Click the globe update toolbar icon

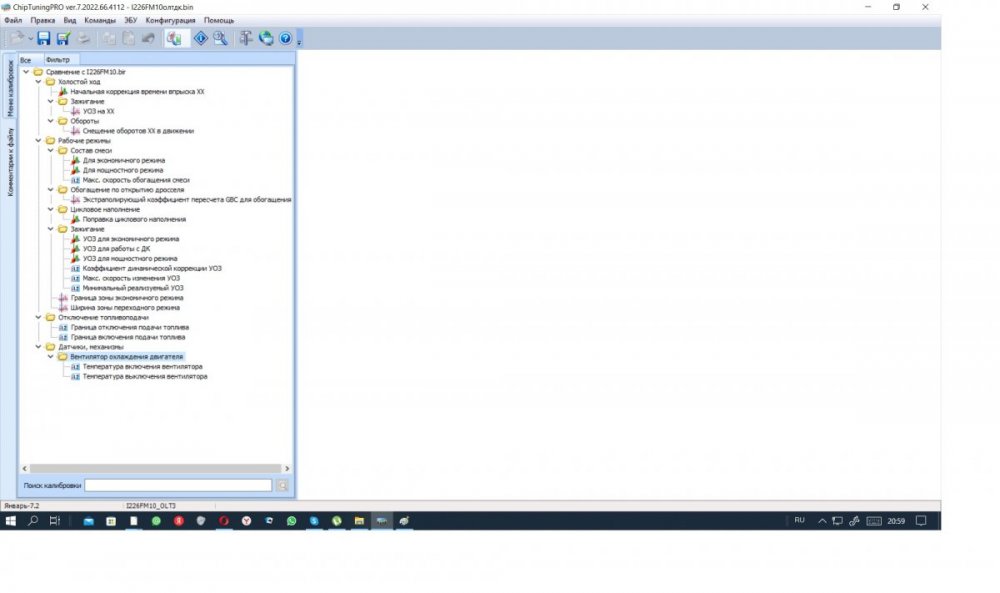[266, 38]
